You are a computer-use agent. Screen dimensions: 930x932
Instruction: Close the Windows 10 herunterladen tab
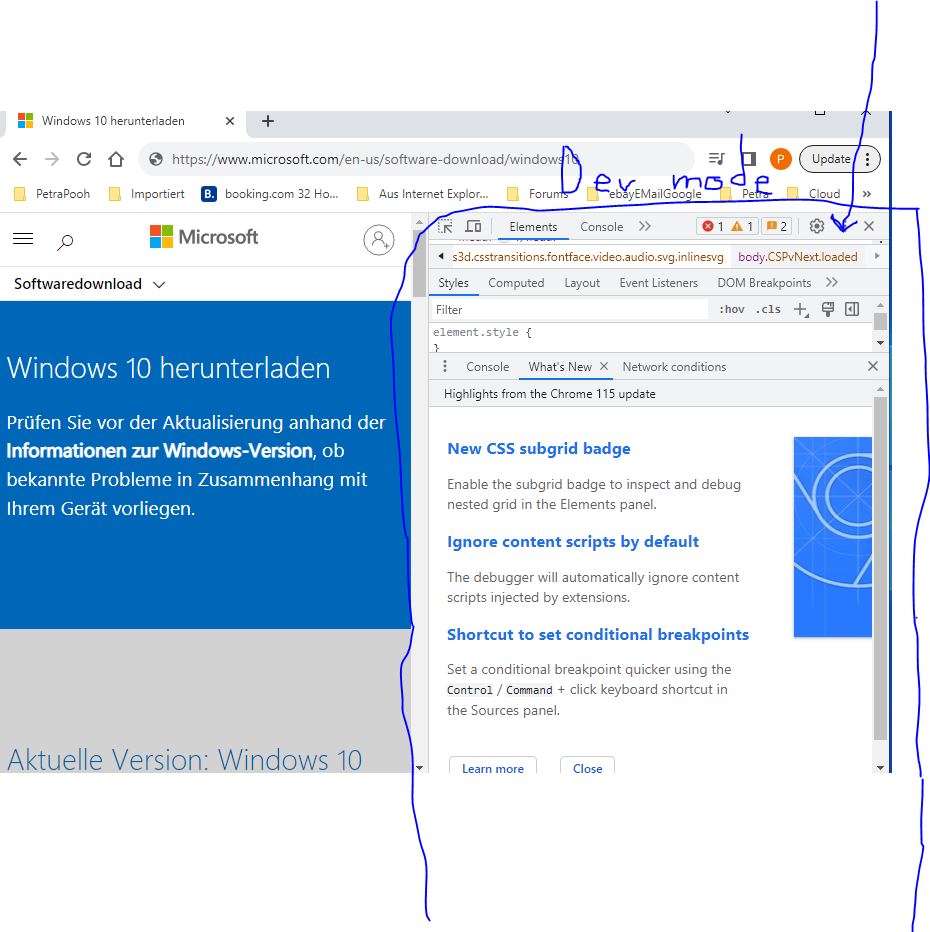click(x=230, y=121)
